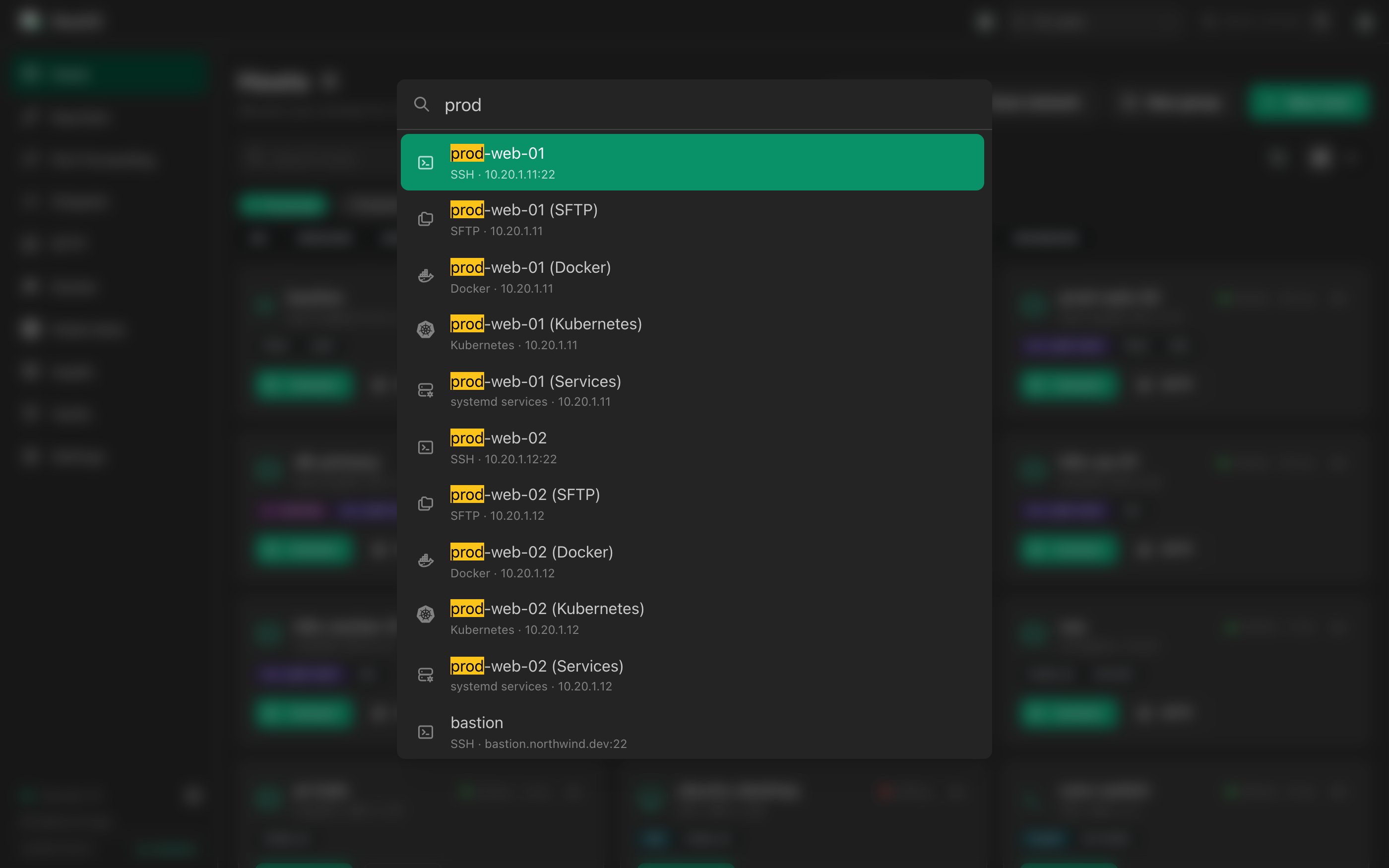Click 'systemd services · 10.20.1.12' subtitle
Image resolution: width=1389 pixels, height=868 pixels.
tap(531, 686)
